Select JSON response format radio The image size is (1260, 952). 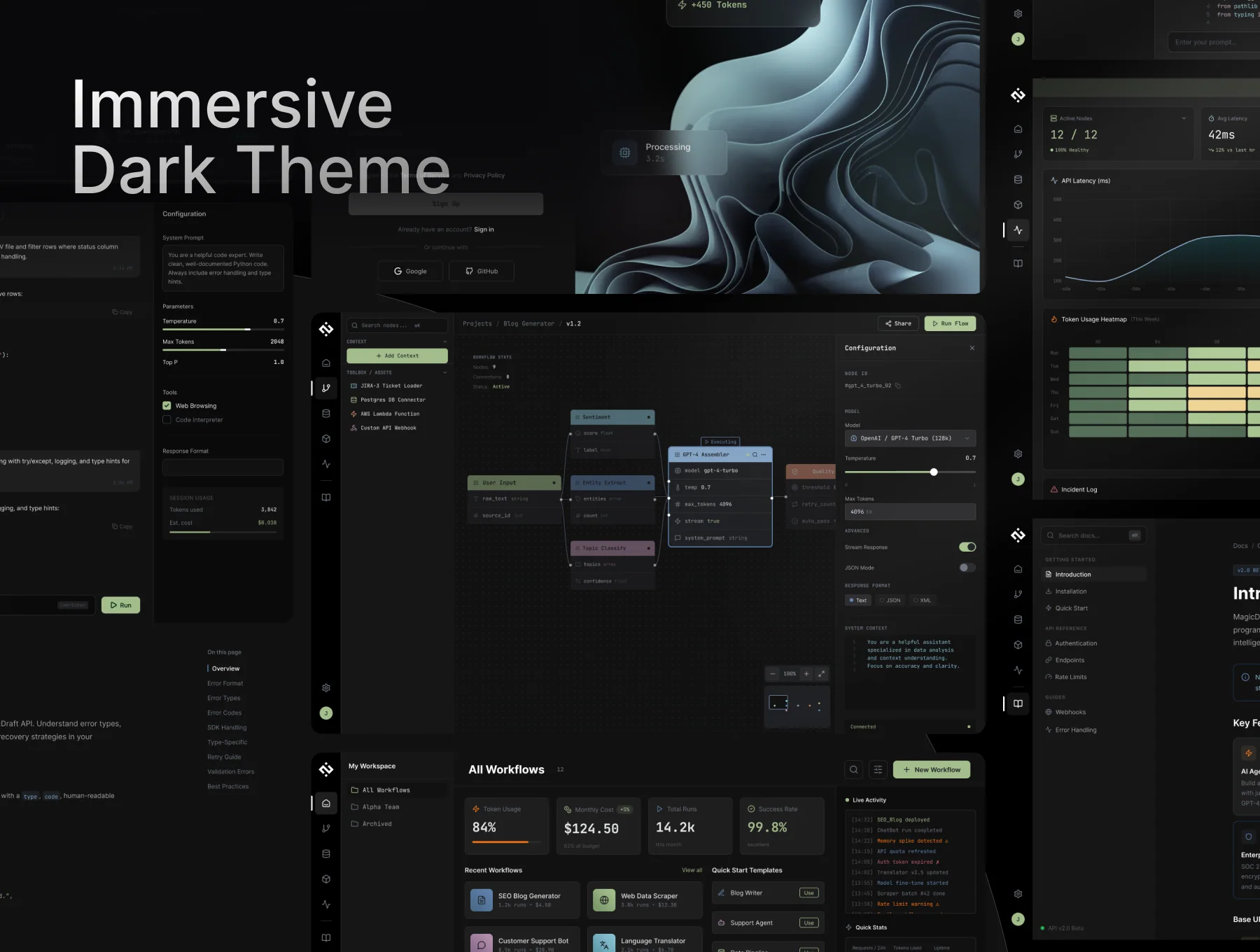(890, 601)
